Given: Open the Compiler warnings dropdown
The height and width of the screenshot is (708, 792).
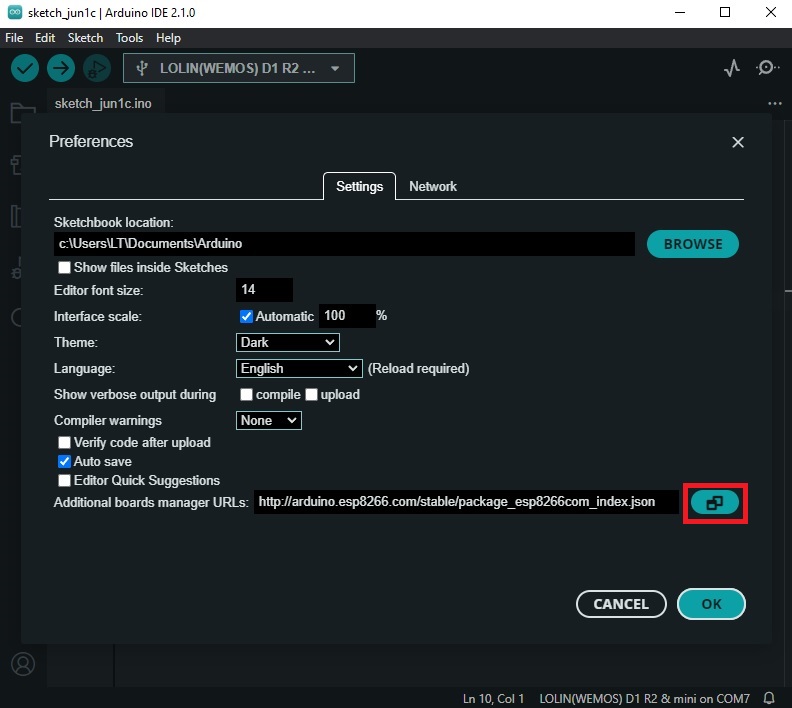Looking at the screenshot, I should click(x=269, y=420).
